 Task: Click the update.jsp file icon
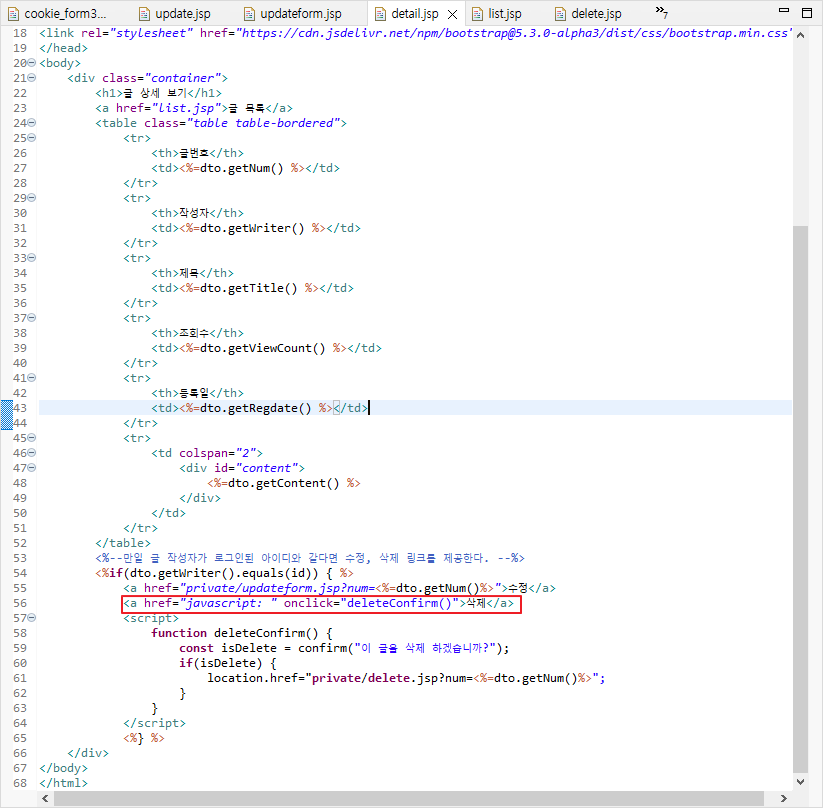coord(145,14)
